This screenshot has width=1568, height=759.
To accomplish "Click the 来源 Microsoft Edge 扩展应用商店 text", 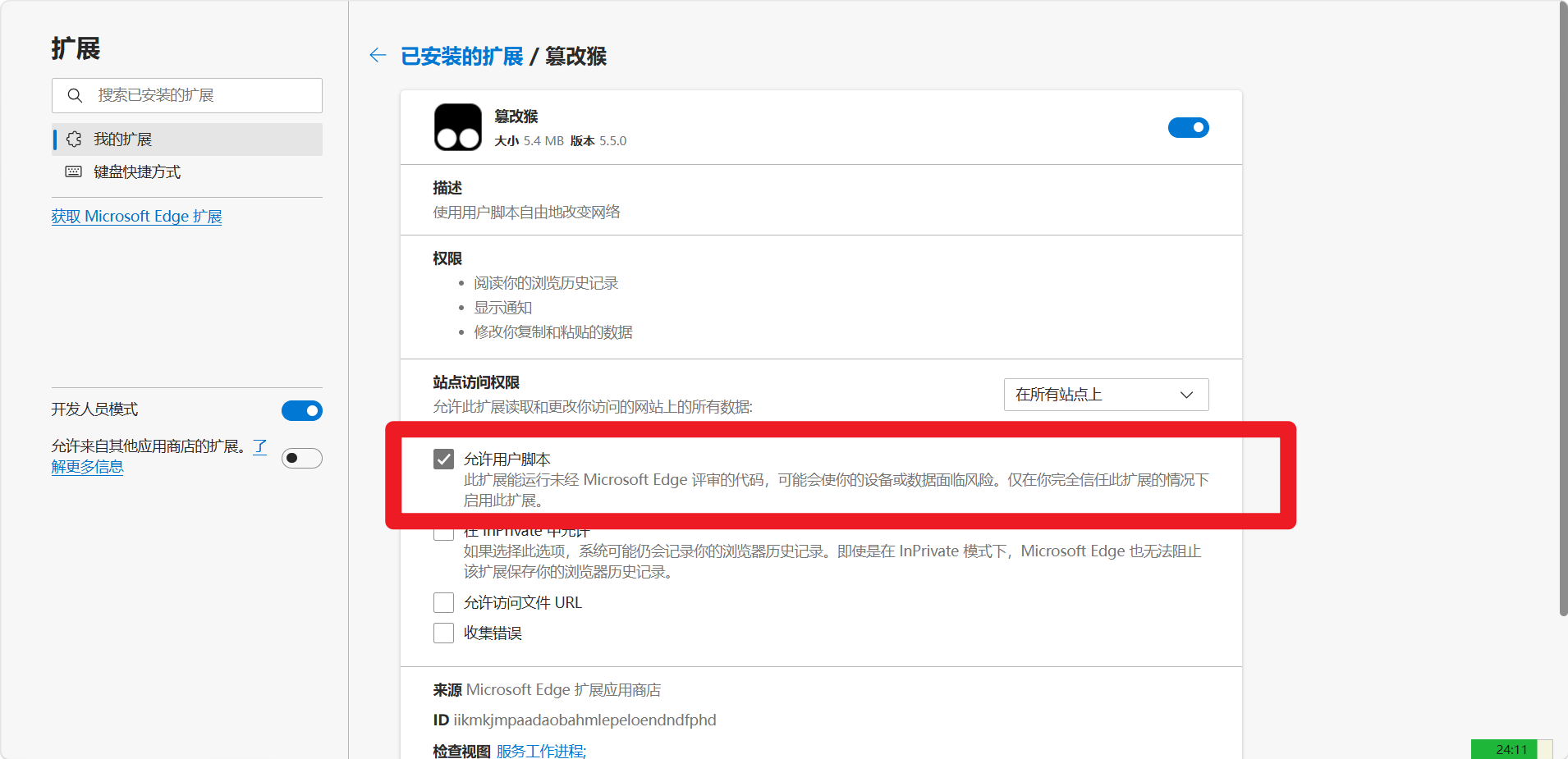I will [x=547, y=690].
